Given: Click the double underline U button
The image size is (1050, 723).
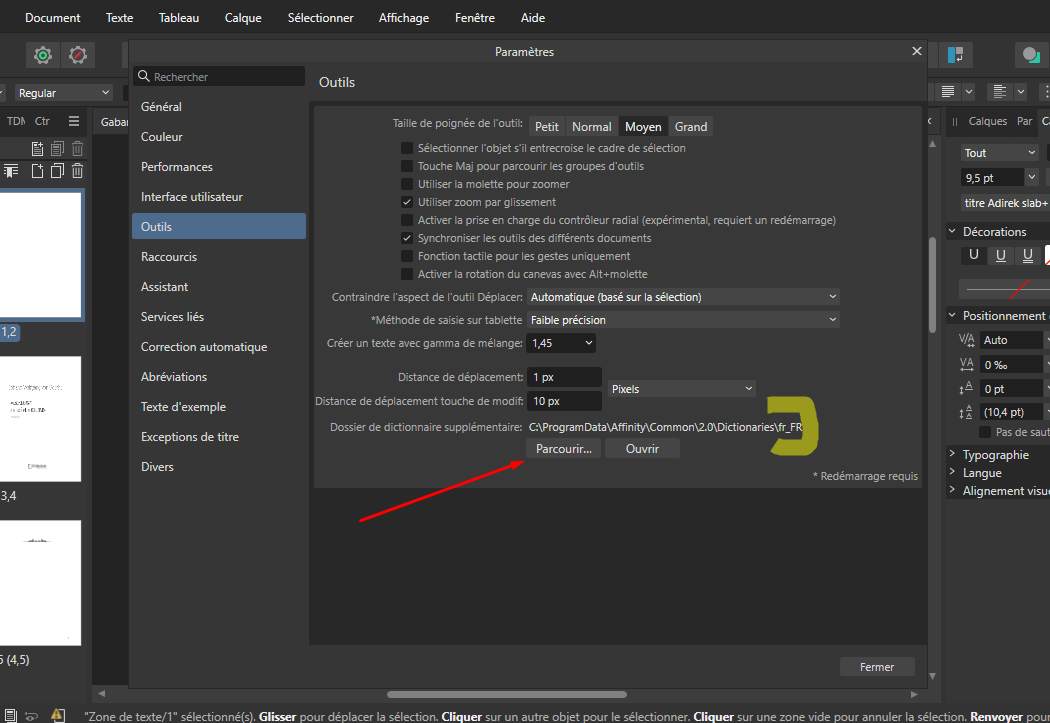Looking at the screenshot, I should (x=1028, y=254).
